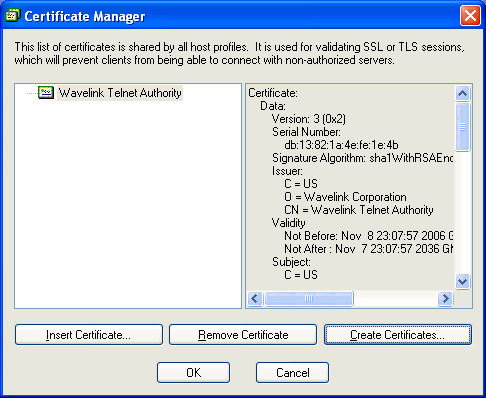
Task: Click empty vertical scrollbar track below the thumb
Action: point(462,213)
